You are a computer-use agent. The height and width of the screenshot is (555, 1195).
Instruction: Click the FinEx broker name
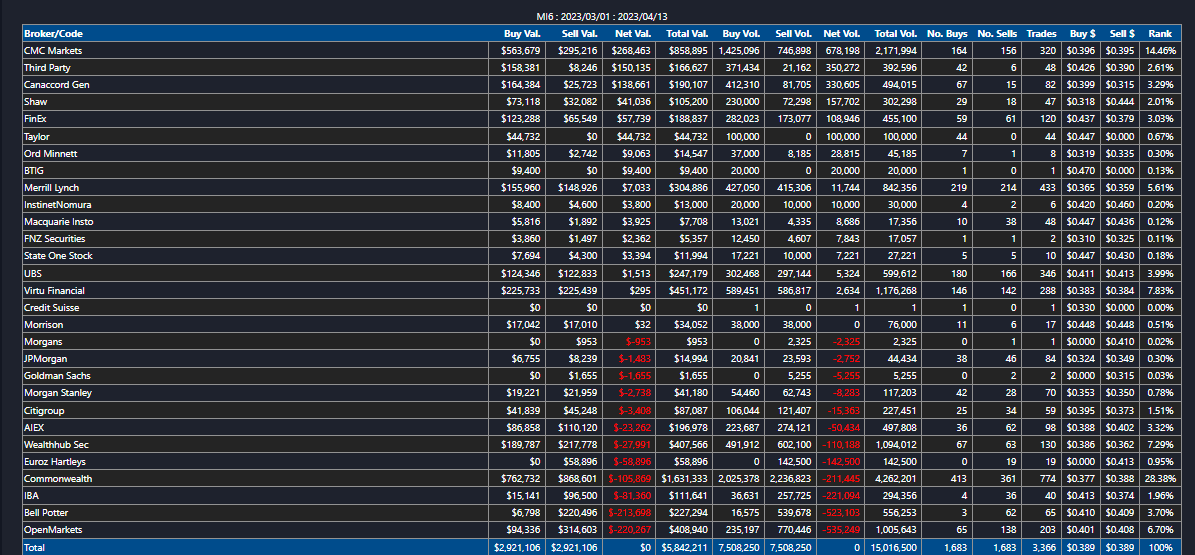[x=35, y=119]
